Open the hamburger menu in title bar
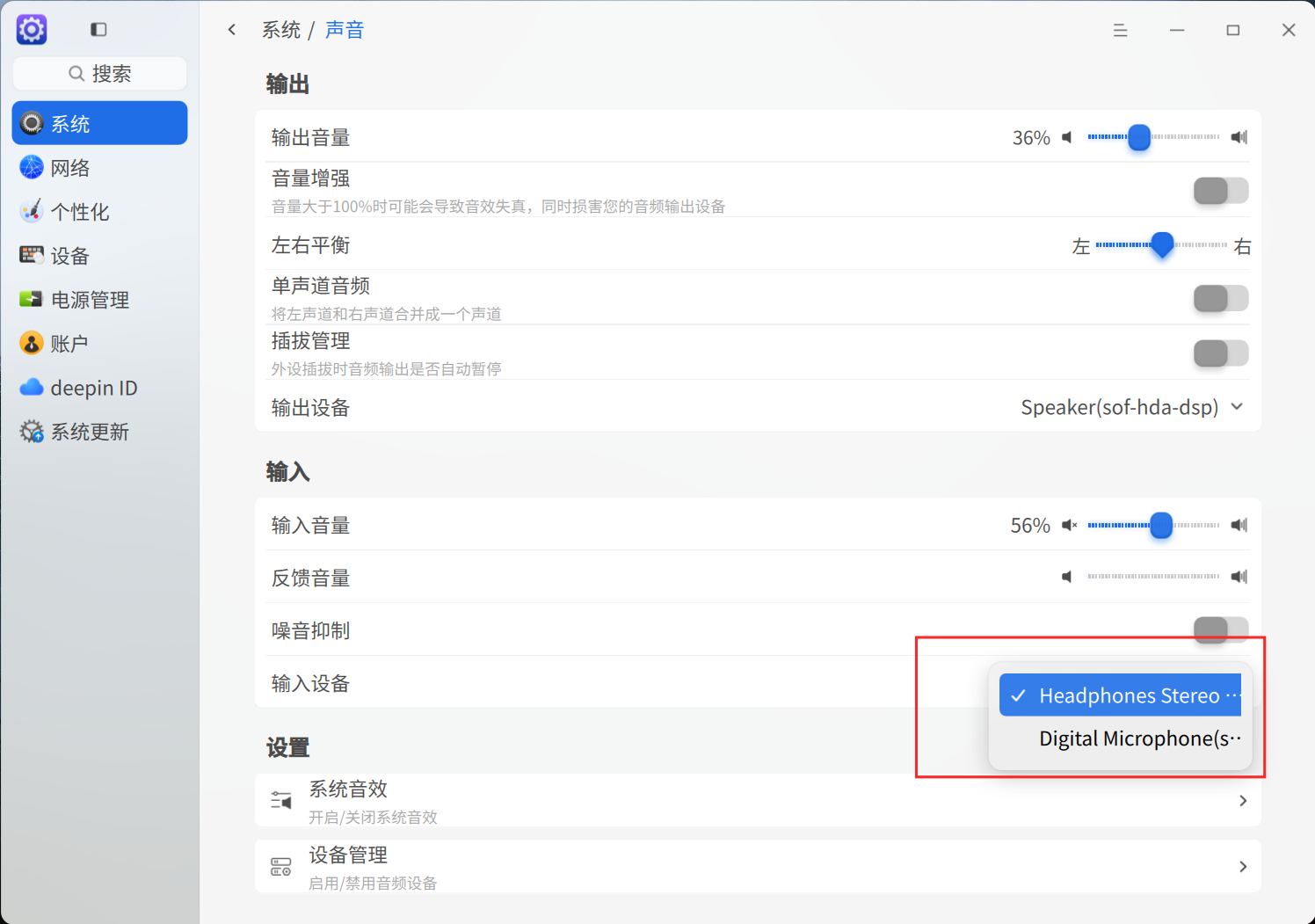 [1120, 30]
